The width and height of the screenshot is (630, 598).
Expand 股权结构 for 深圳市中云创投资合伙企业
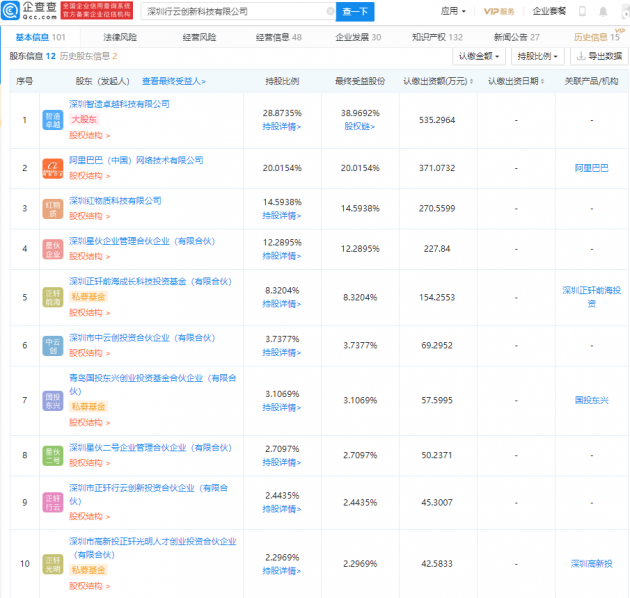89,353
